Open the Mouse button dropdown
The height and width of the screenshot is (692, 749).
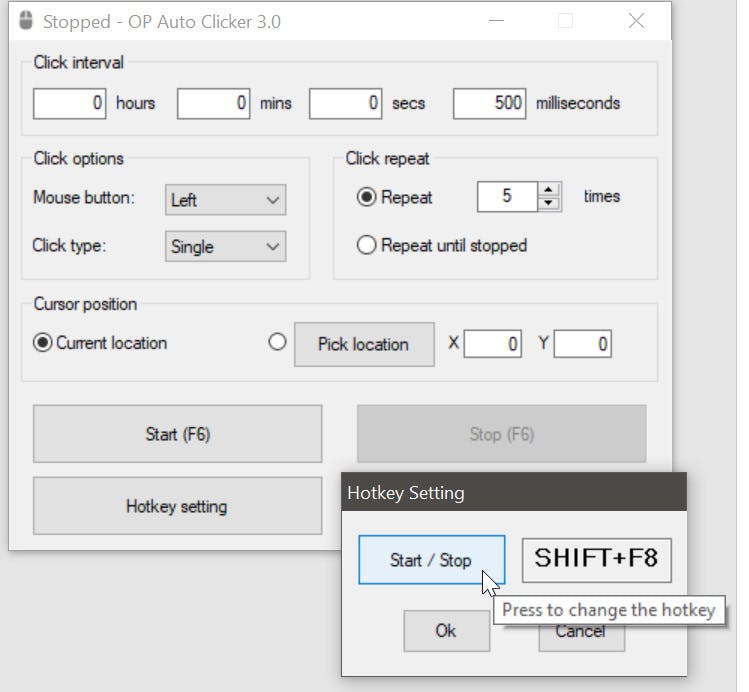[225, 200]
